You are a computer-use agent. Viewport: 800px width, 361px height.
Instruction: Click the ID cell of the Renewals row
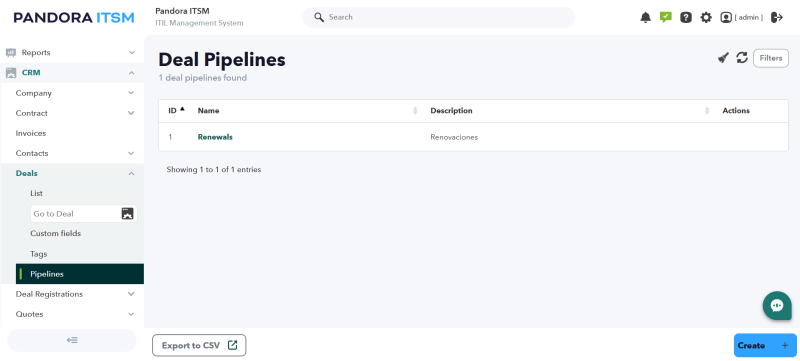click(x=170, y=137)
